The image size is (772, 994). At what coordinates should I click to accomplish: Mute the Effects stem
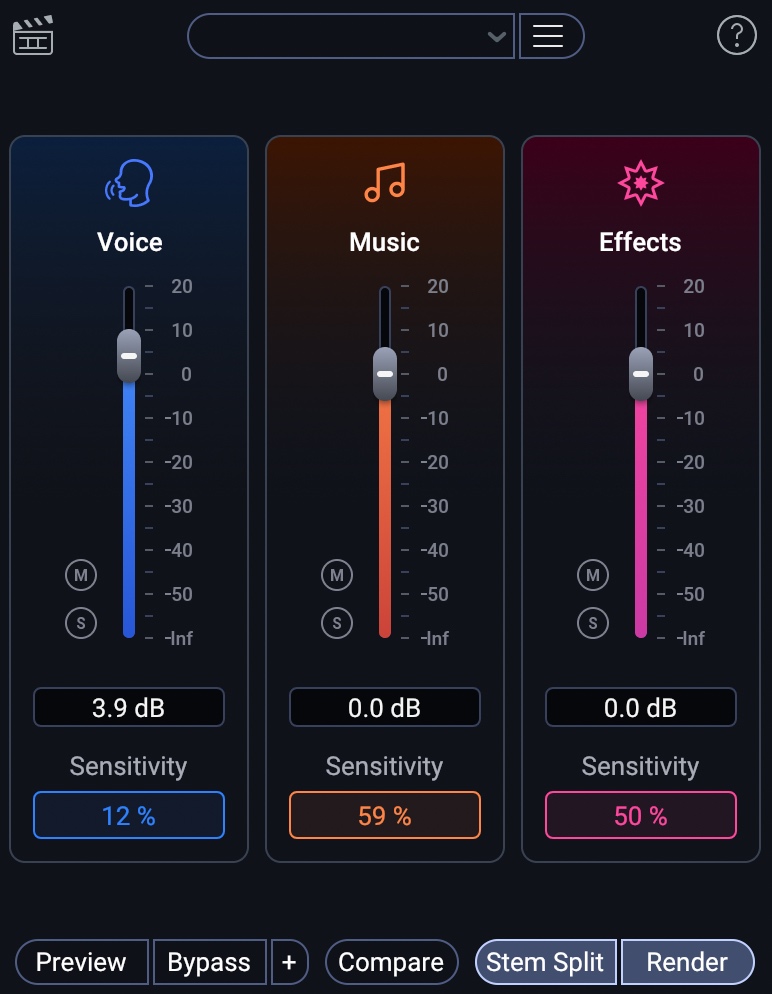coord(593,575)
